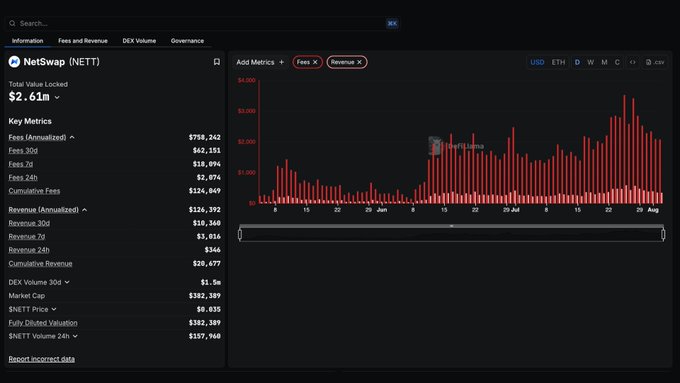
Task: Click the $0.035 NETT price value
Action: click(x=209, y=309)
